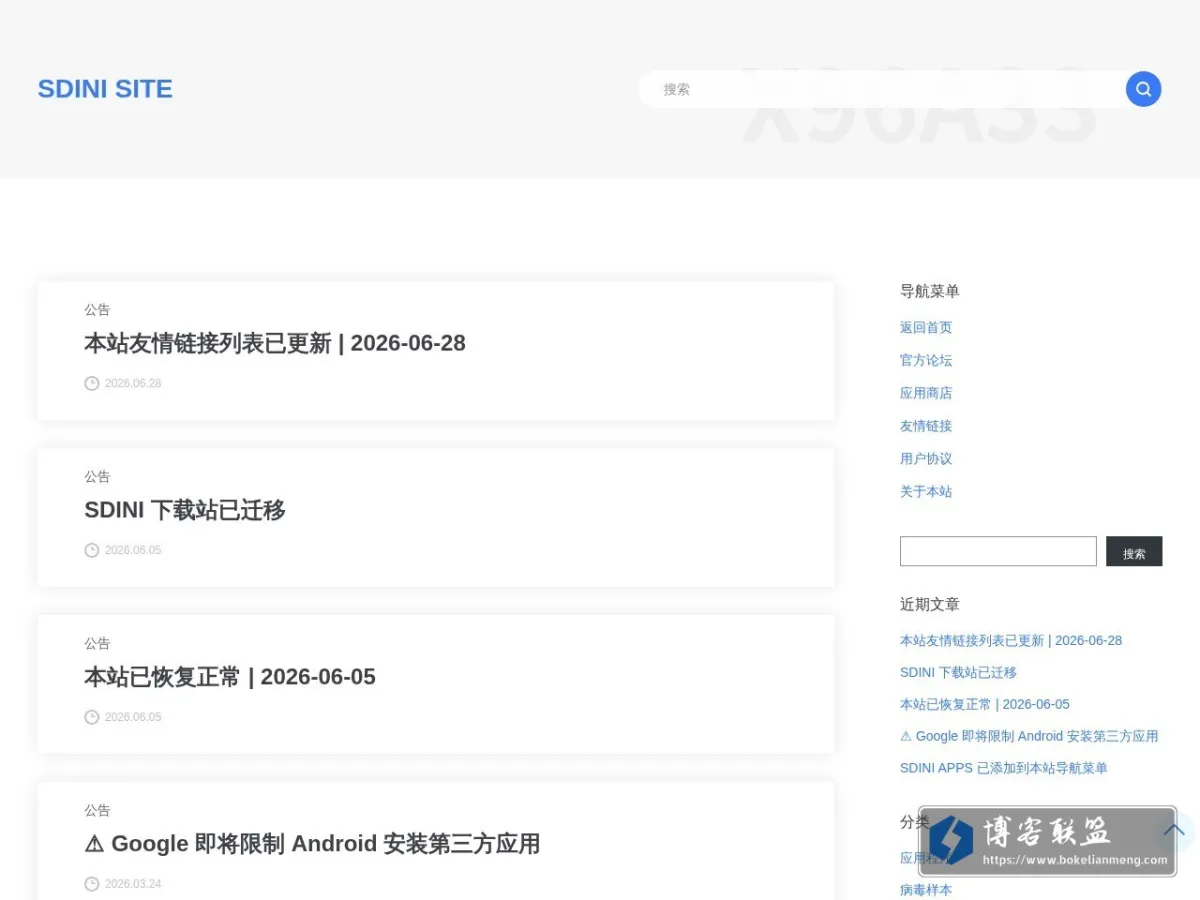Open recent article 本站友情链接列表已更新 in sidebar
This screenshot has height=900, width=1200.
[1011, 640]
